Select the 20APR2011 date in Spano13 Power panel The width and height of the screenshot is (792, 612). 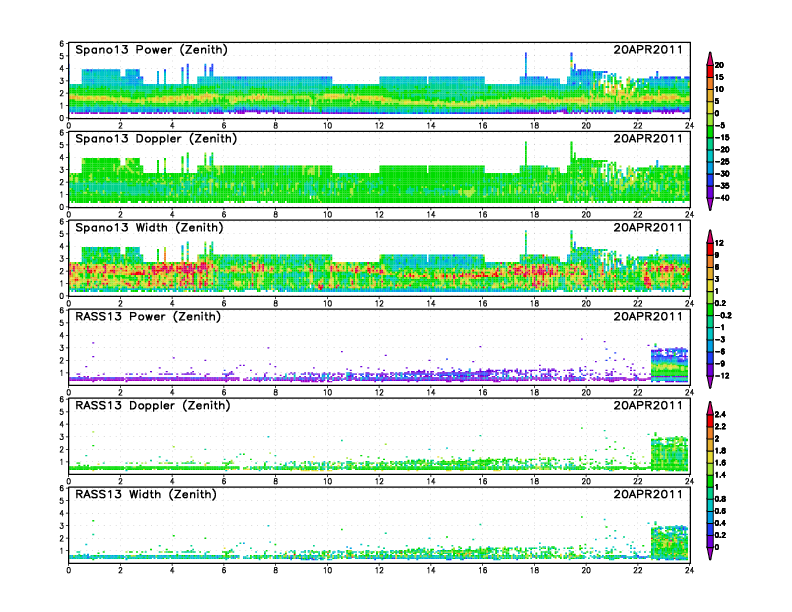[x=648, y=49]
